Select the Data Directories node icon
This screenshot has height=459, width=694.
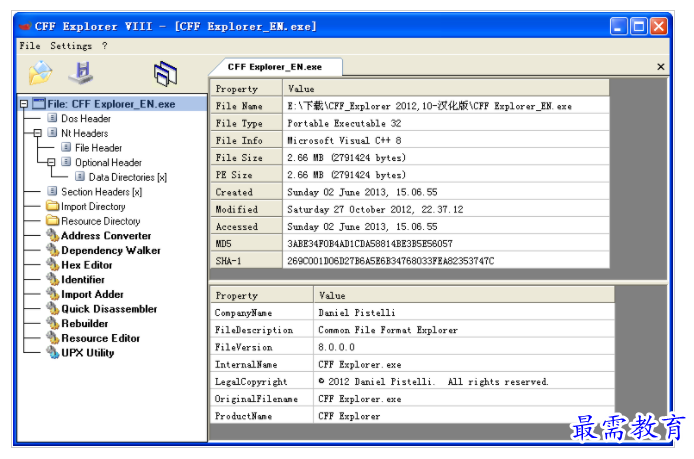[80, 177]
